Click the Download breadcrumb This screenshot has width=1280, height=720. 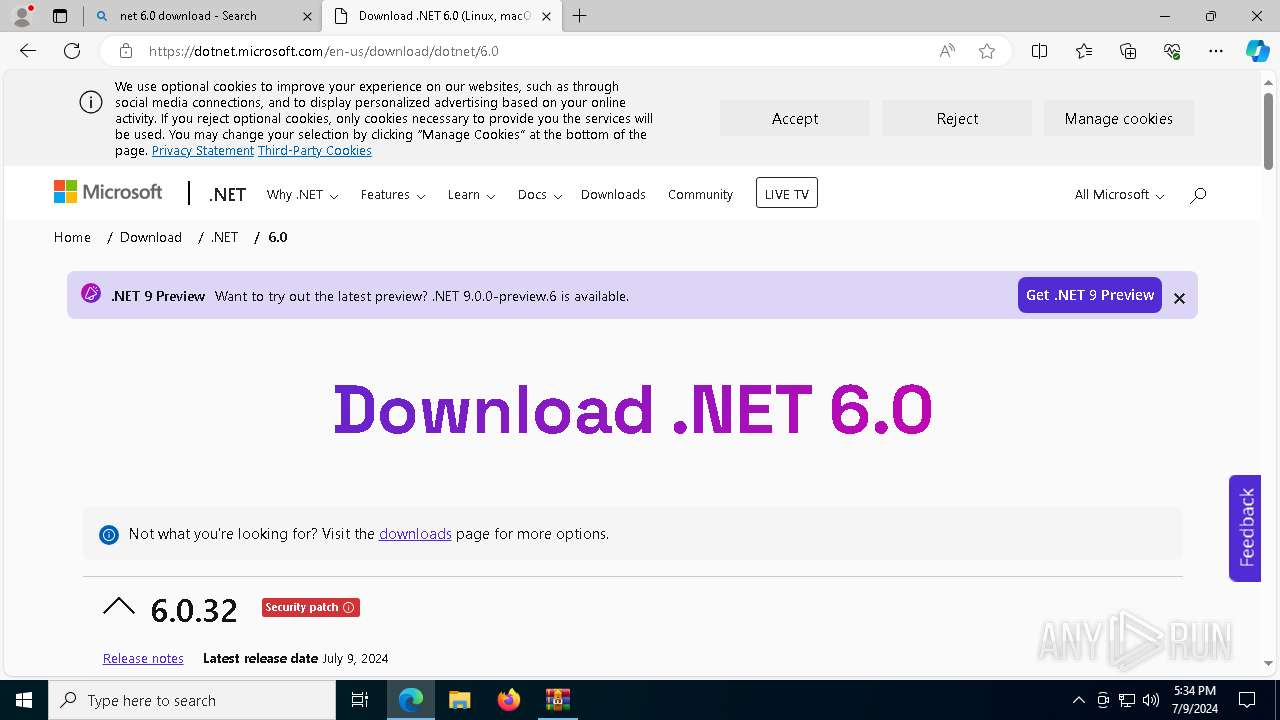tap(151, 237)
